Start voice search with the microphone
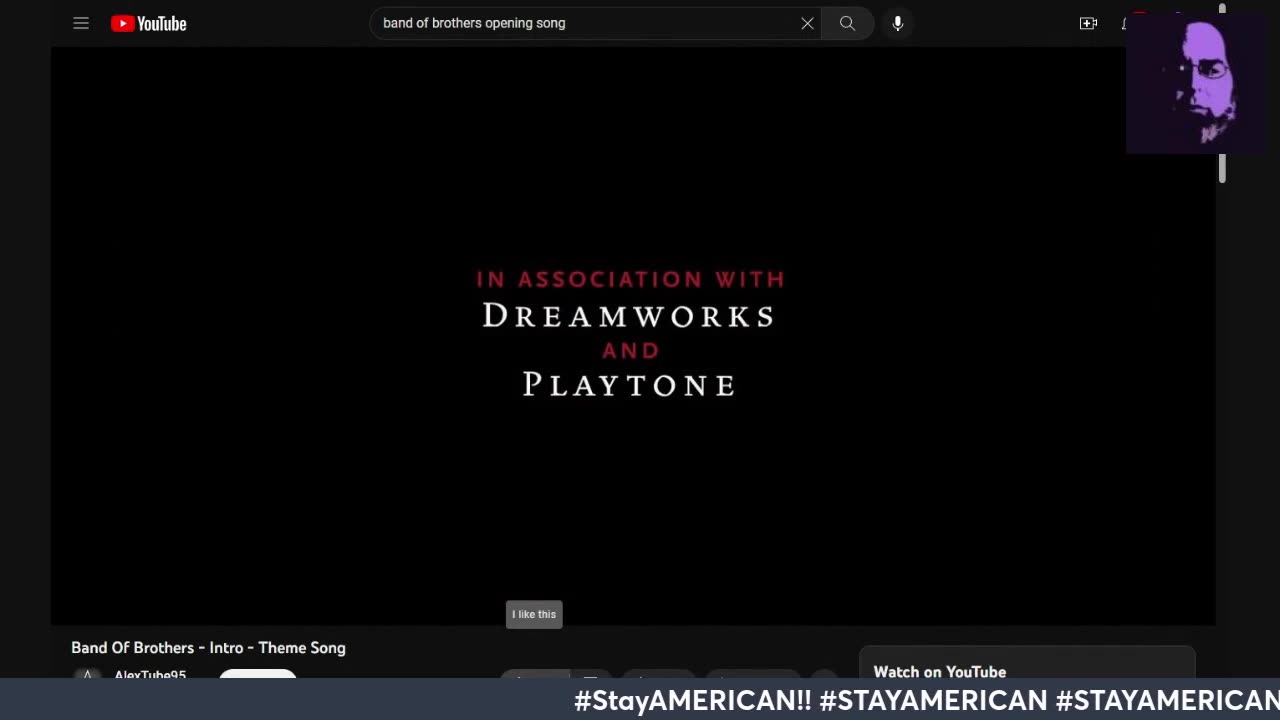 coord(898,23)
